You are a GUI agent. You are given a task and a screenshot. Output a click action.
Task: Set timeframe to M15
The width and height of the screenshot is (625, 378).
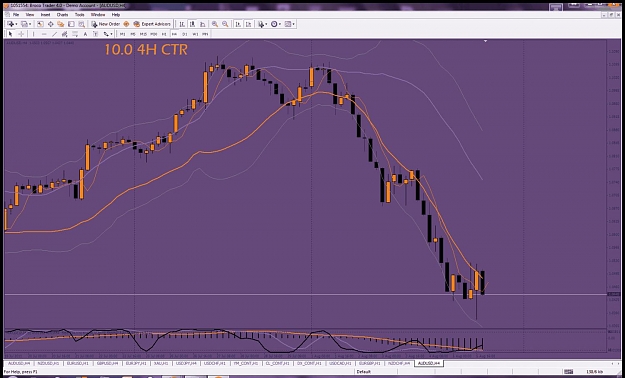[x=143, y=34]
